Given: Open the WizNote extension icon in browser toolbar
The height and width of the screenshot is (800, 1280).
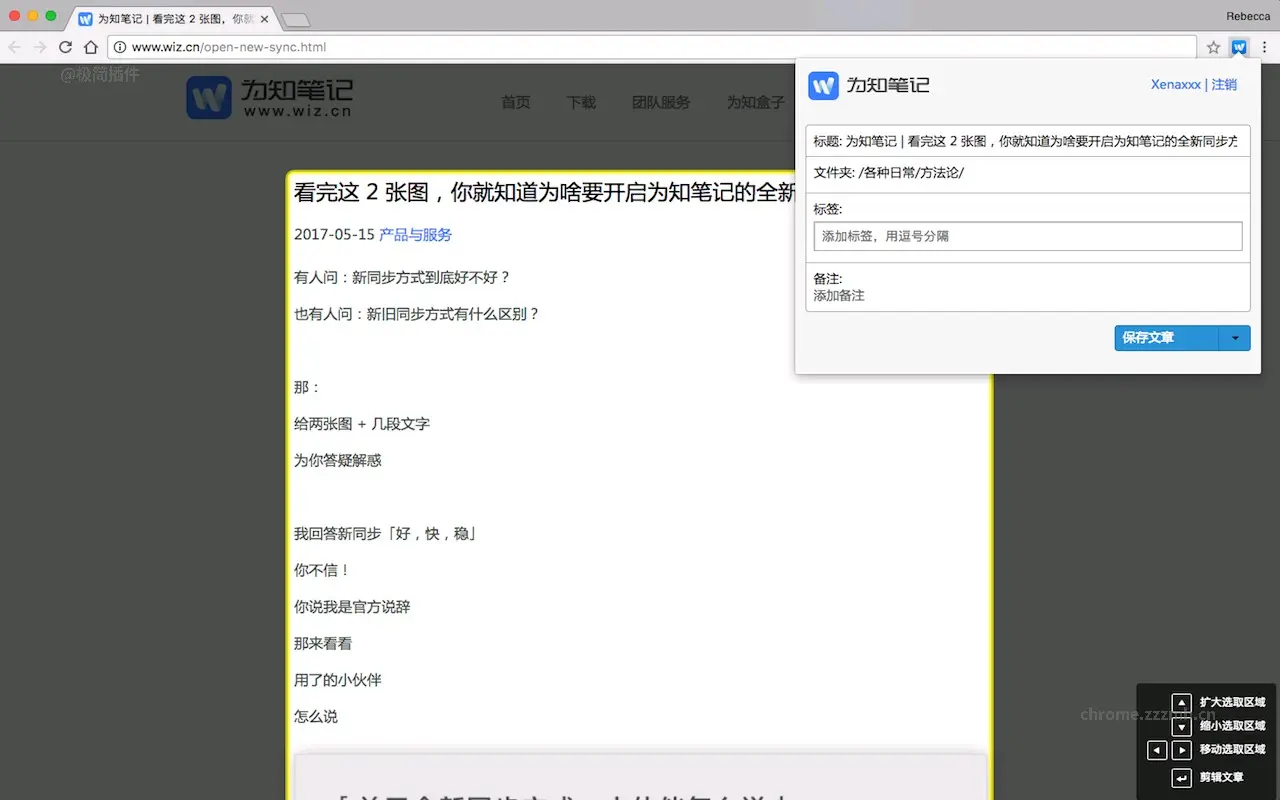Looking at the screenshot, I should [1239, 47].
